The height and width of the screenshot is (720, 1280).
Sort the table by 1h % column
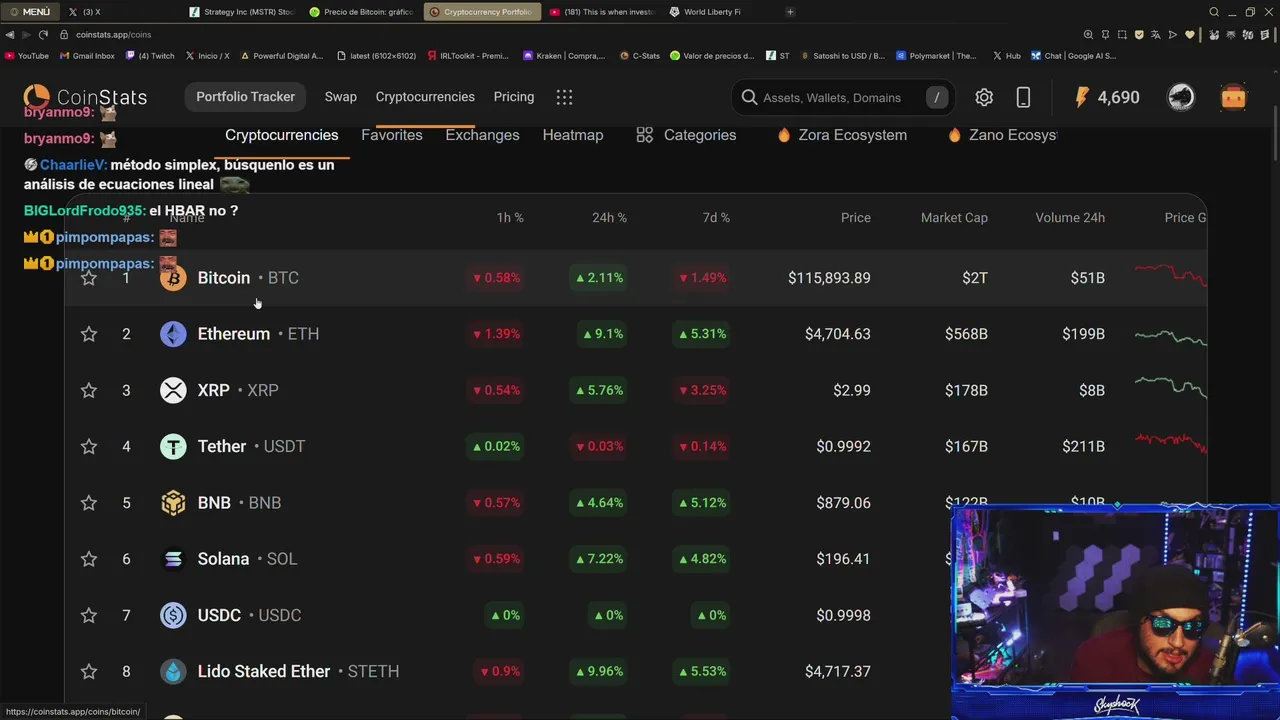[510, 217]
